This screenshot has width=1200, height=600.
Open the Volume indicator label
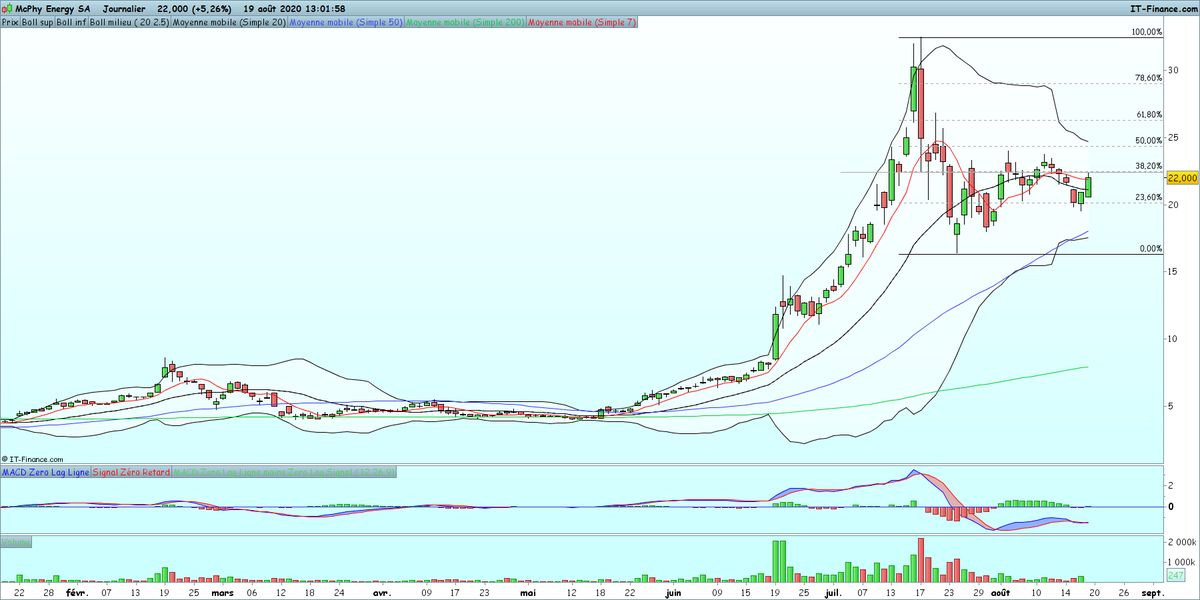(x=16, y=542)
